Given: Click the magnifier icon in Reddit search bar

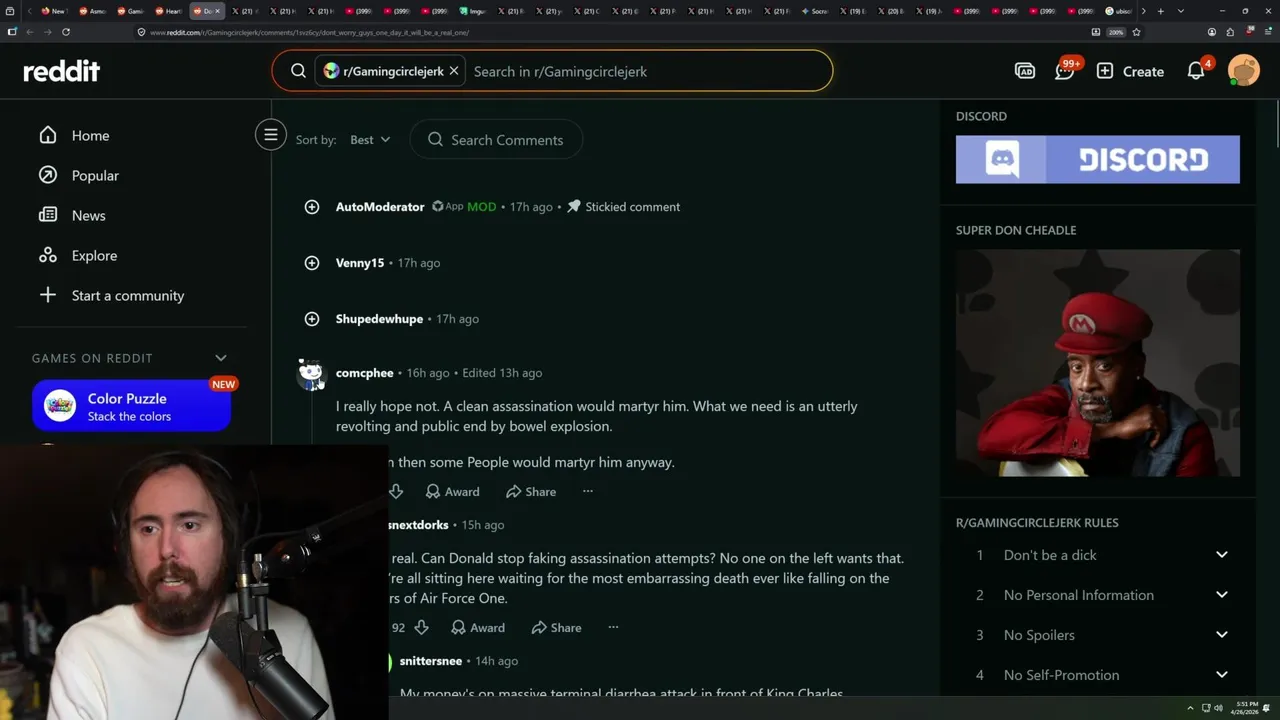Looking at the screenshot, I should pos(298,71).
